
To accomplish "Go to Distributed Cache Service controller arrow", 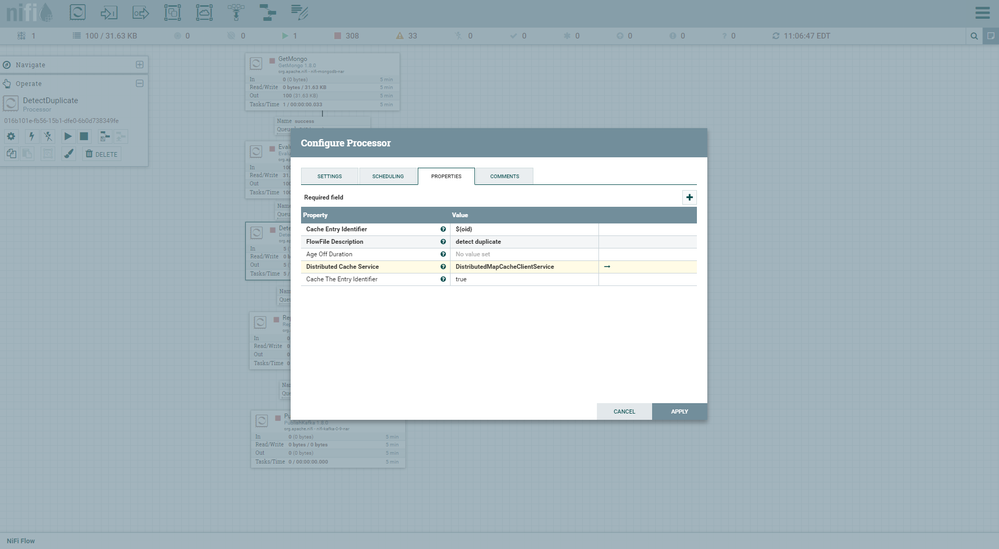I will pyautogui.click(x=607, y=267).
